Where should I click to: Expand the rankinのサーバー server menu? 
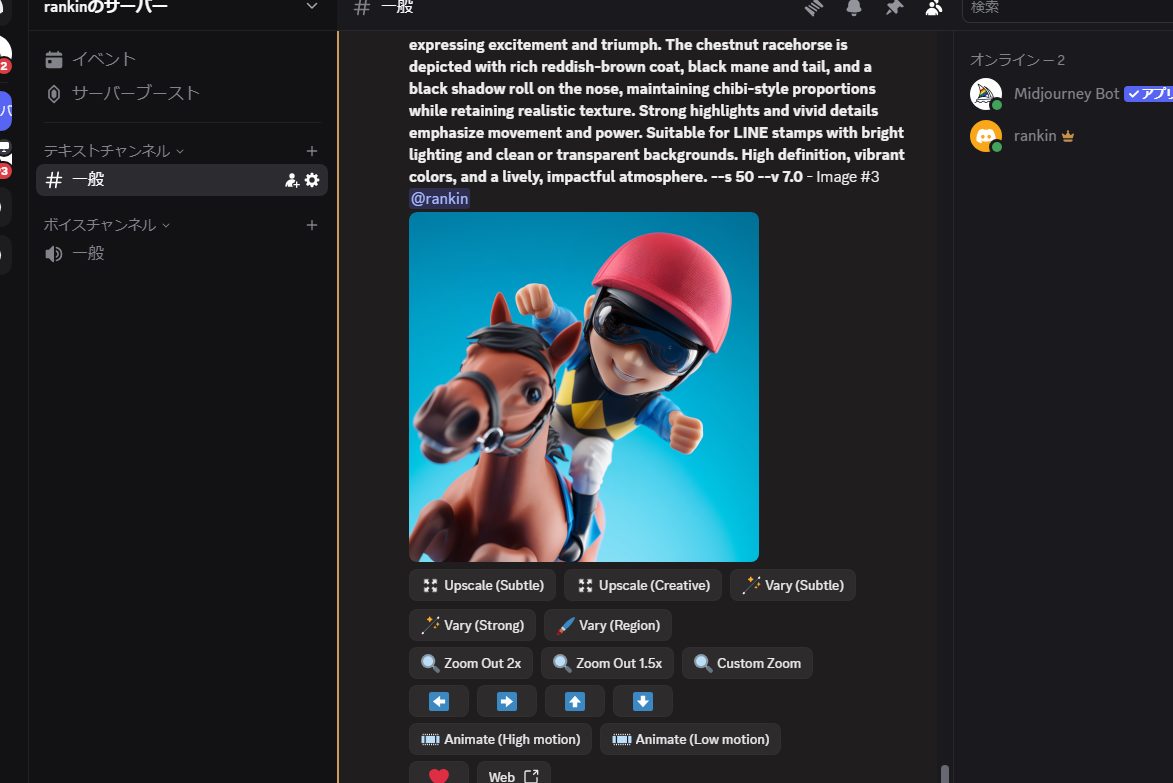(x=312, y=7)
